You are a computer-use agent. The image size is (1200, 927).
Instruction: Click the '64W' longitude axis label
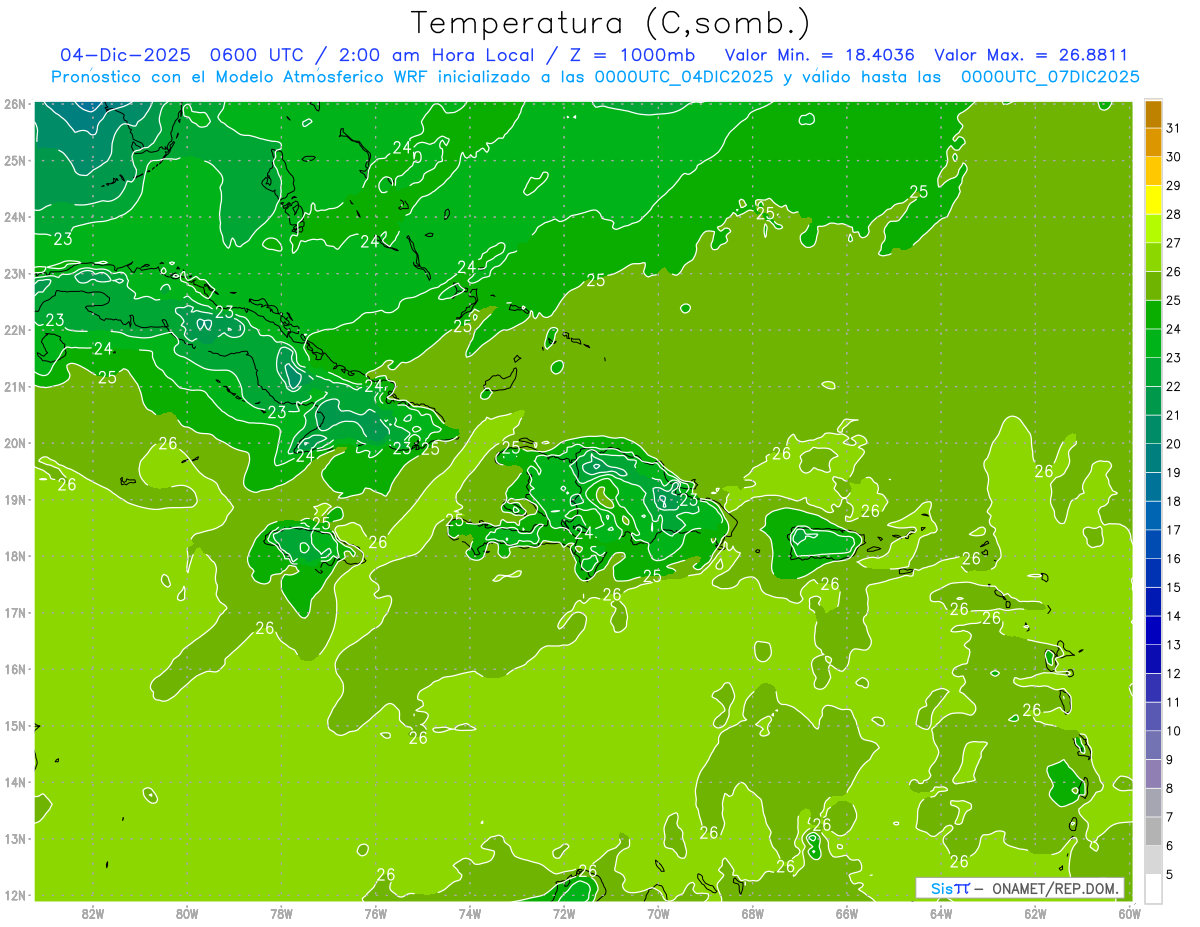tap(941, 912)
